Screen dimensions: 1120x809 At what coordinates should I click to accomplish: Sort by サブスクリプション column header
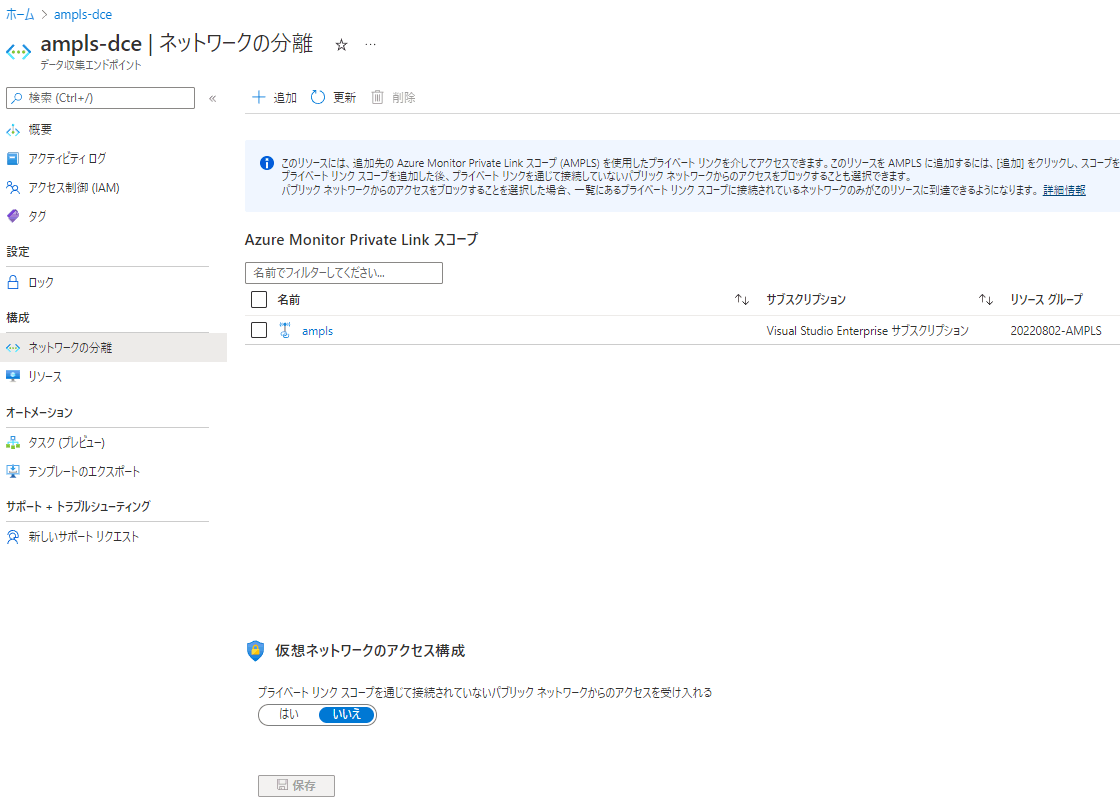click(x=806, y=300)
